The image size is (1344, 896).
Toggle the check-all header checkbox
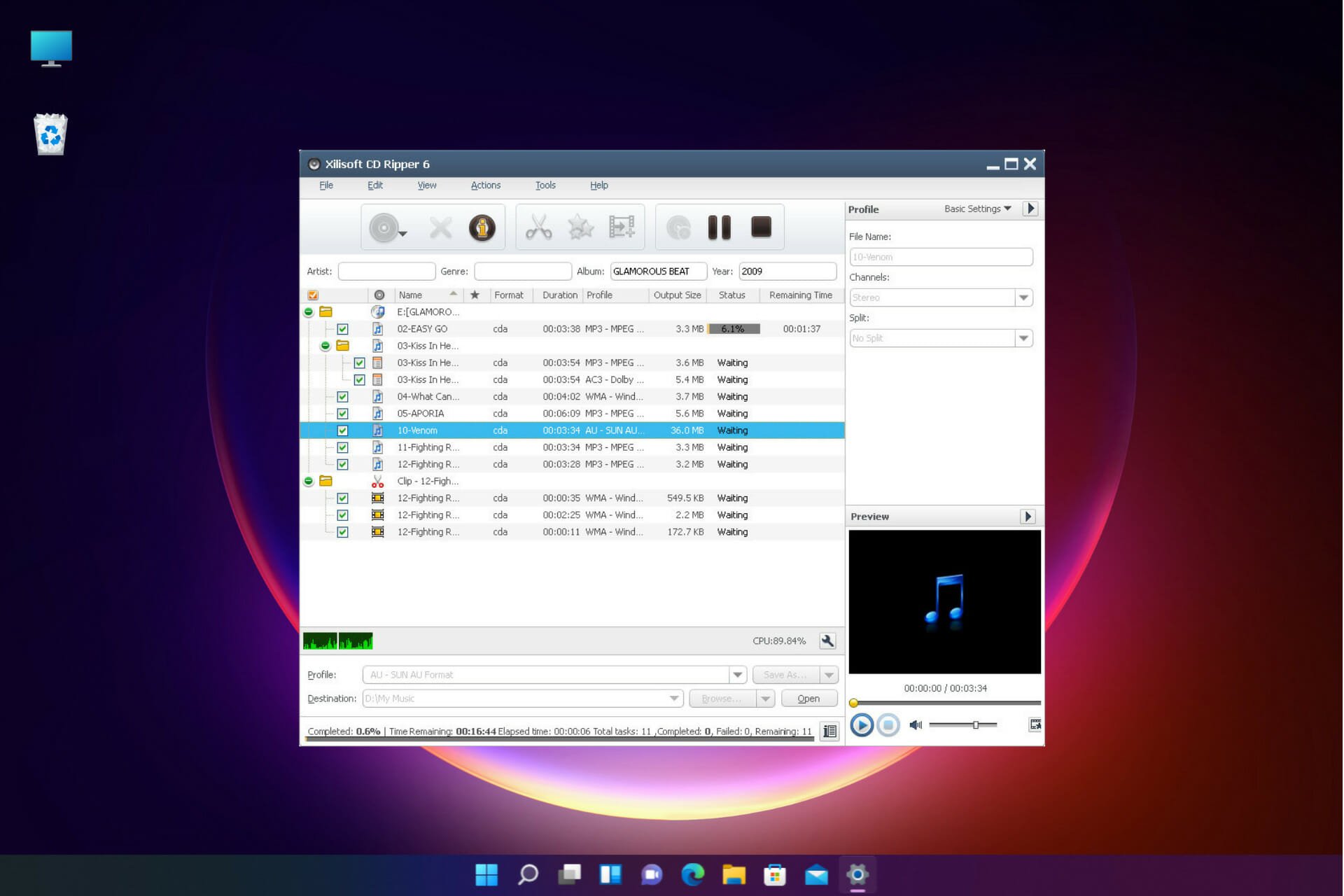(313, 295)
